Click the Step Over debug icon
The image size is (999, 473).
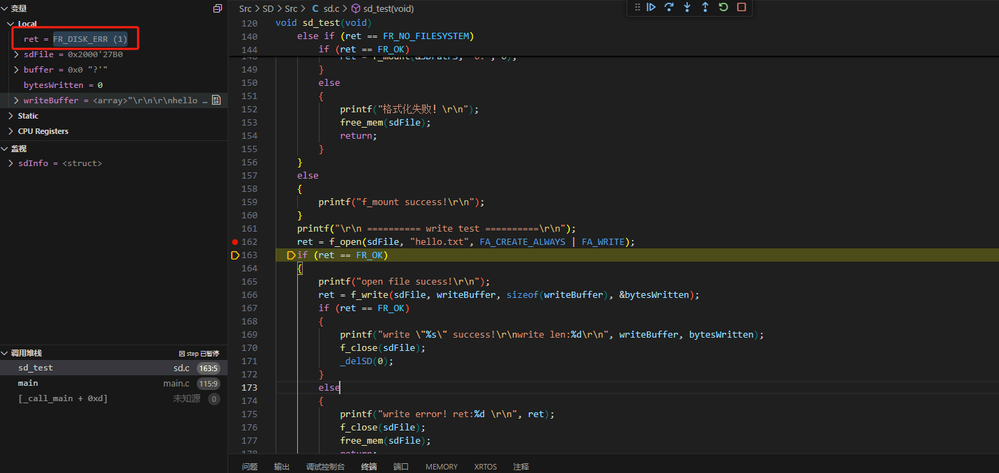tap(669, 7)
